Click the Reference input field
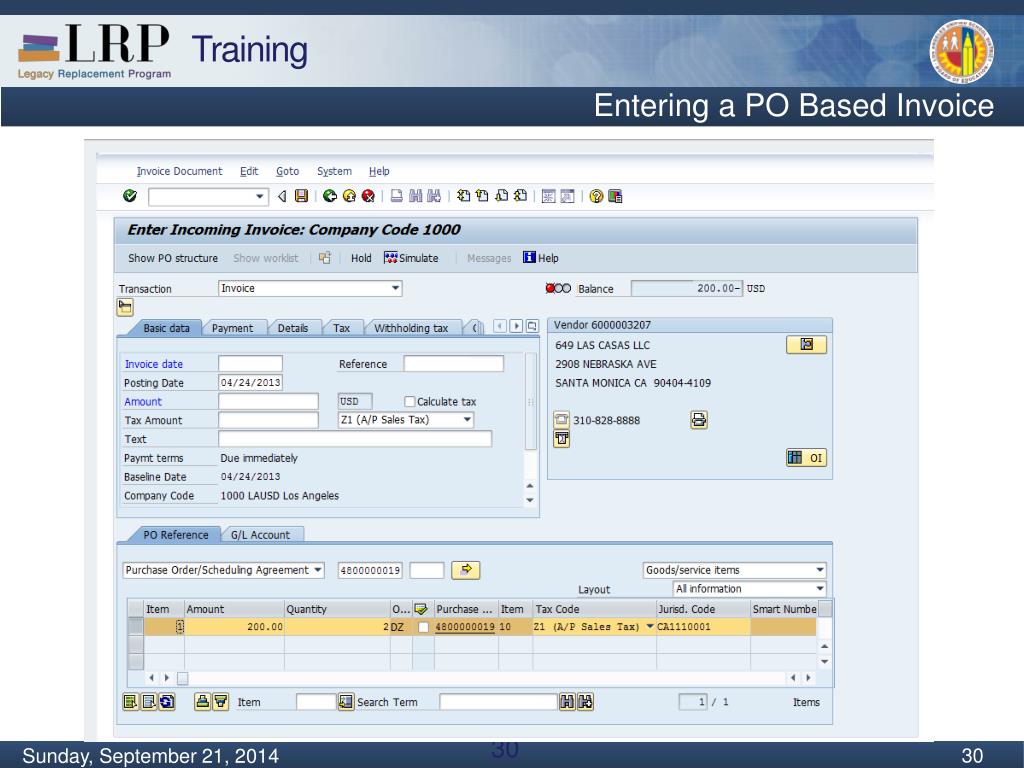The height and width of the screenshot is (768, 1024). (x=454, y=364)
